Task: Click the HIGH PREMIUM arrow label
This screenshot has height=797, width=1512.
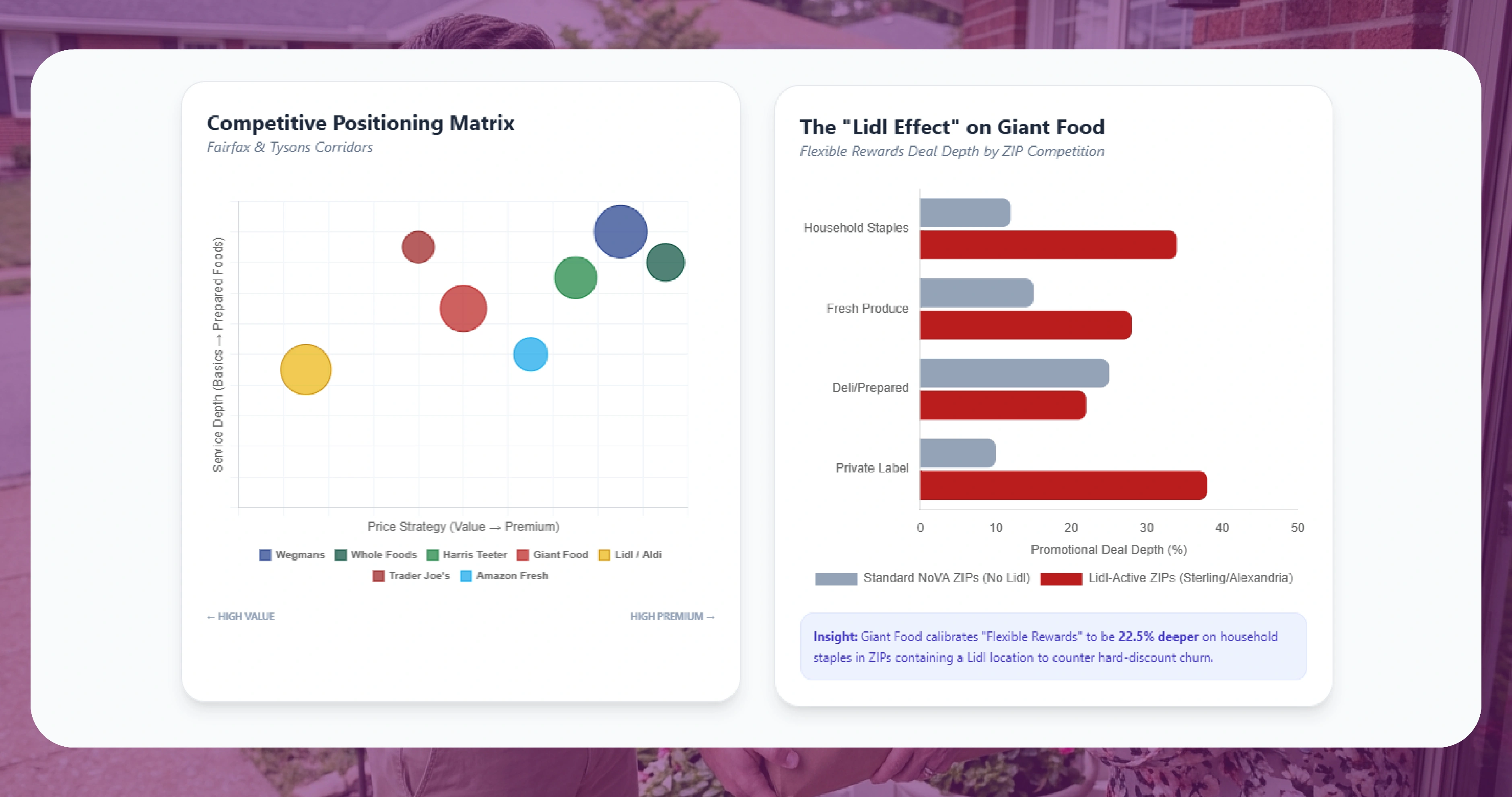Action: pos(672,616)
